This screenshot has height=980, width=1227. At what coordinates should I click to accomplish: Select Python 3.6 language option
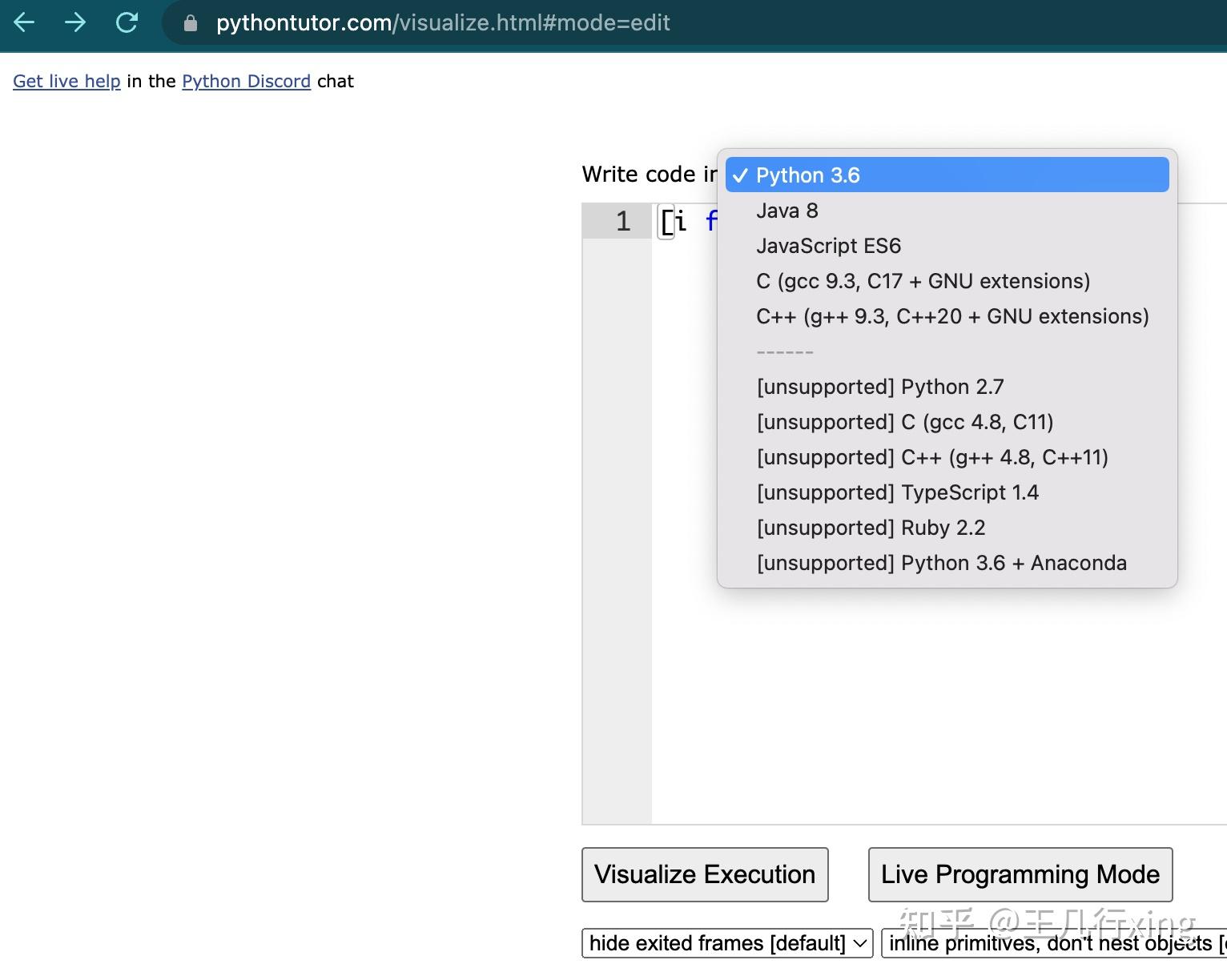pos(807,175)
